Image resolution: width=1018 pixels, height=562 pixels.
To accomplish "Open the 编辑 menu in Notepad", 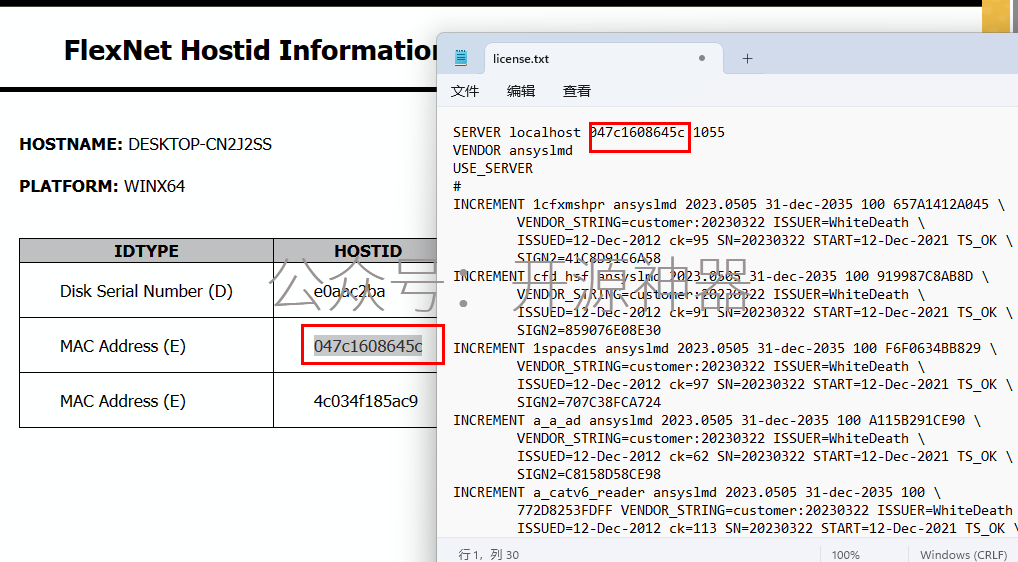I will click(x=521, y=91).
